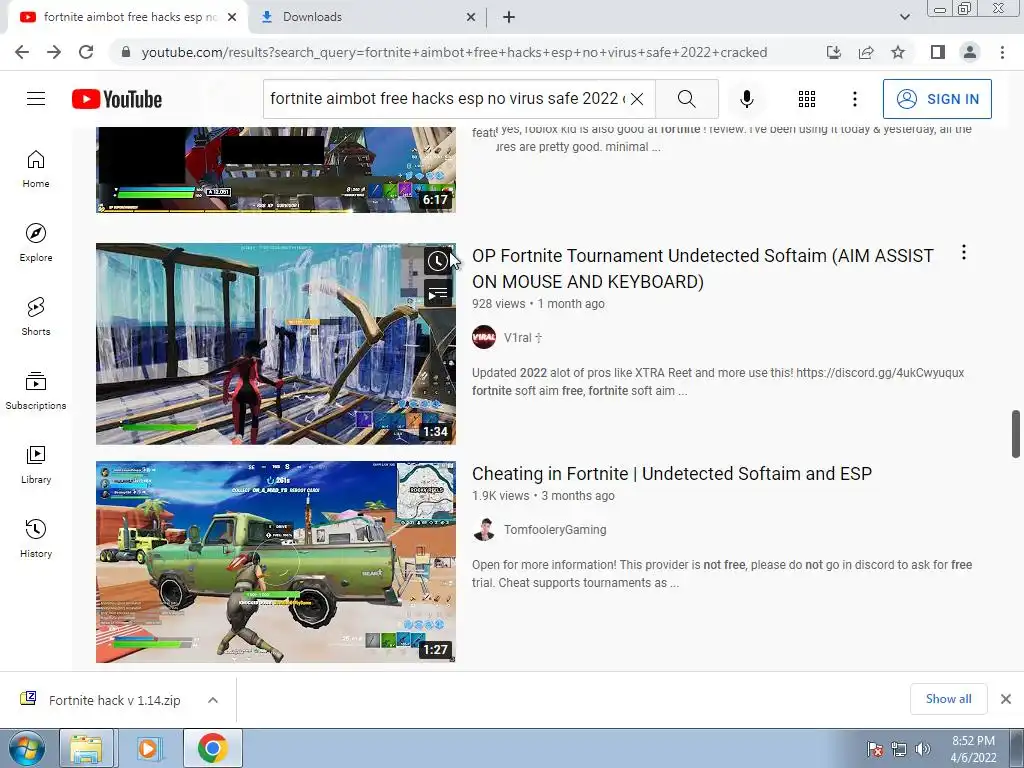
Task: Open options for OP Fortnite Tournament video
Action: tap(963, 252)
